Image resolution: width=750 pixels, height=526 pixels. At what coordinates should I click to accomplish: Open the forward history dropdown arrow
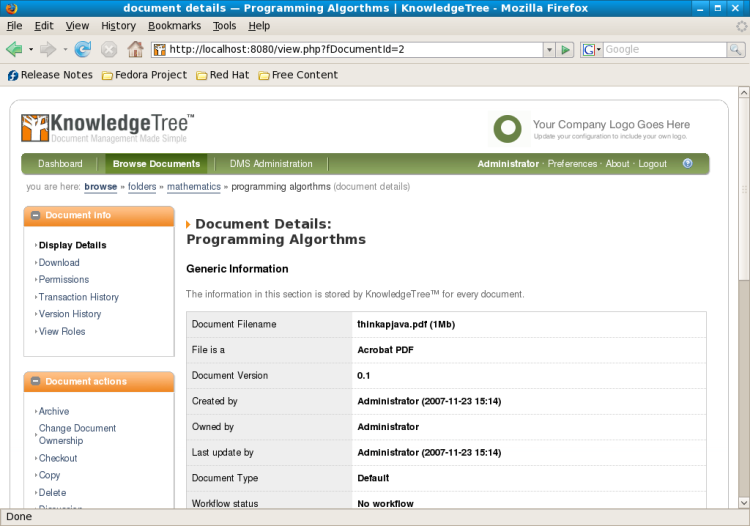point(65,49)
